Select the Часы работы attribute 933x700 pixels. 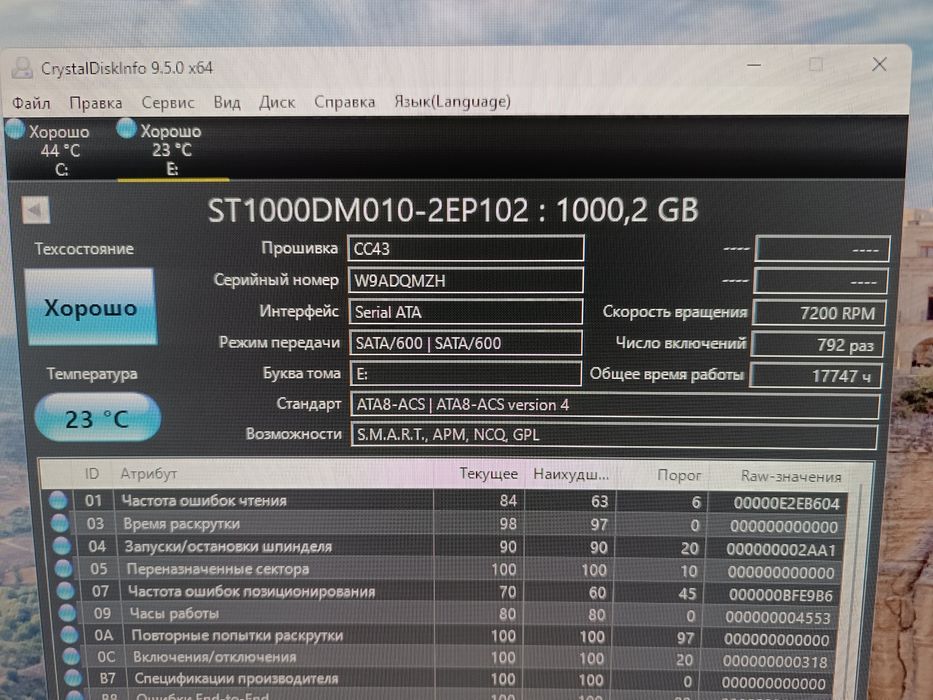tap(174, 613)
